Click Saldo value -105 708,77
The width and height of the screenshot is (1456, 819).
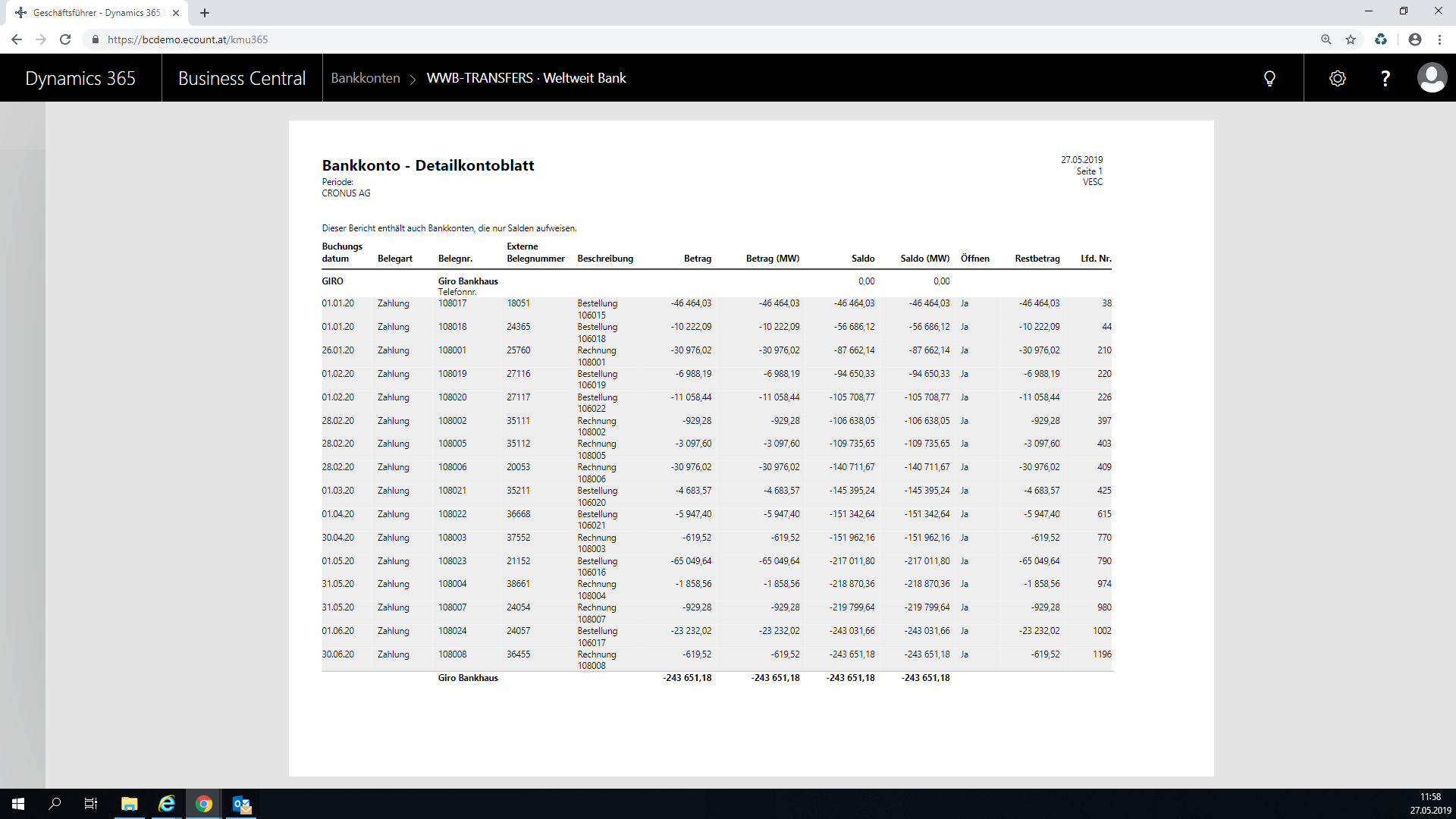(x=852, y=397)
